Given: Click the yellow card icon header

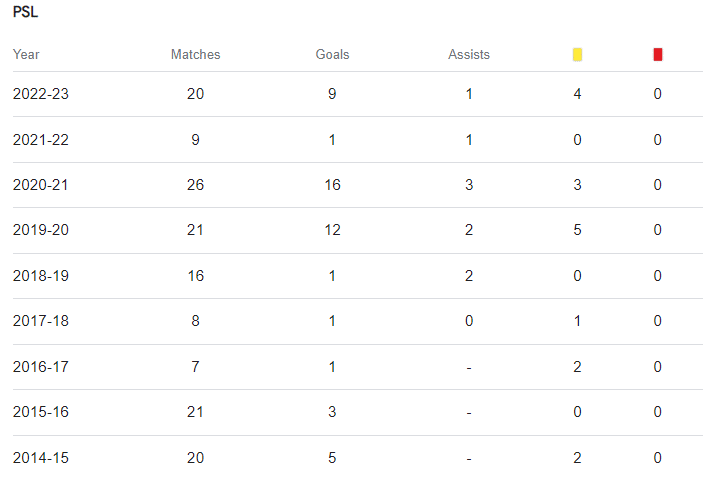Looking at the screenshot, I should [x=577, y=55].
